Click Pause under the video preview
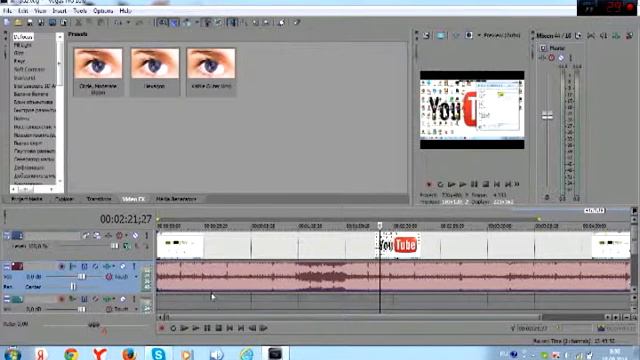The width and height of the screenshot is (640, 360). point(474,184)
